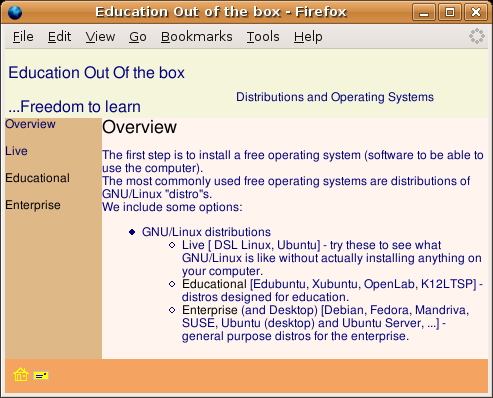Click 'Distributions and Operating Systems' text
The image size is (493, 398).
pos(335,97)
